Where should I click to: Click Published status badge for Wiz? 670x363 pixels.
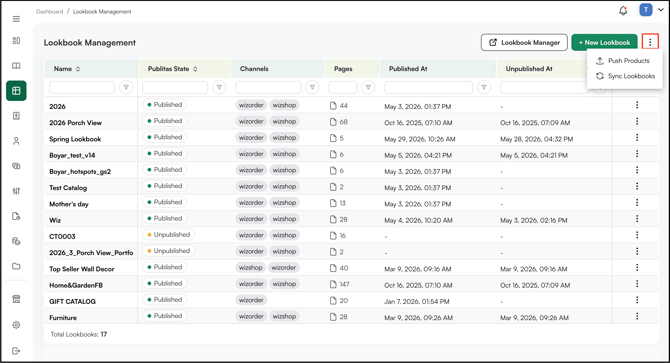pos(165,218)
